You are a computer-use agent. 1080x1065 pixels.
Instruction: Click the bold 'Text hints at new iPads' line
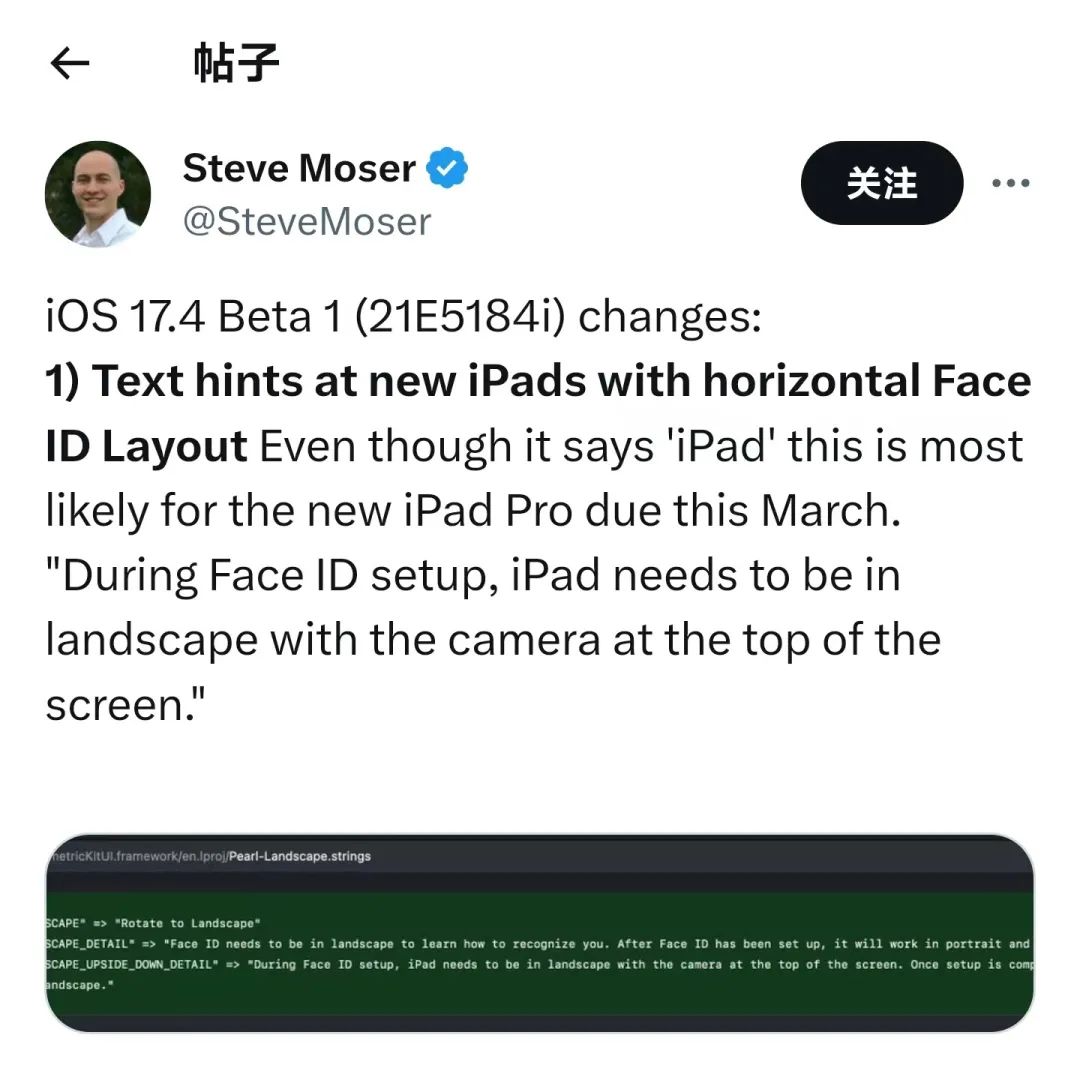tap(539, 381)
